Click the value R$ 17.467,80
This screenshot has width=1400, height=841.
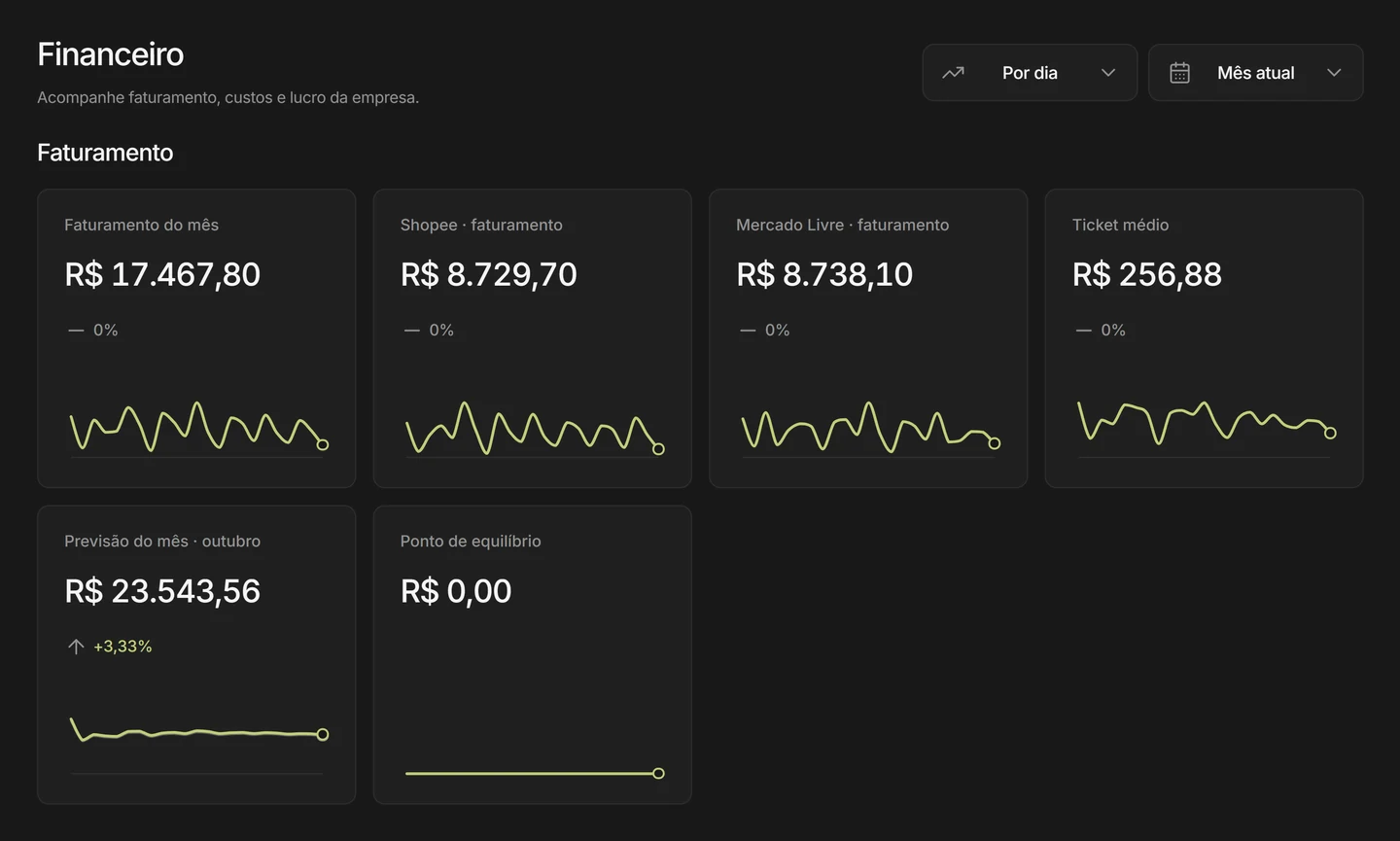click(162, 274)
